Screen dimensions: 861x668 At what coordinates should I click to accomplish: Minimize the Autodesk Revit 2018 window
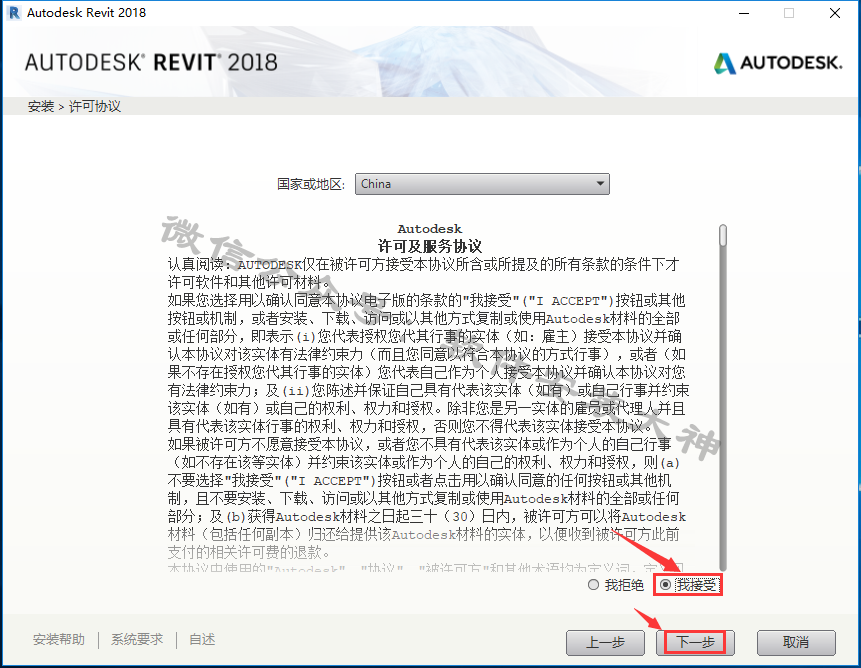click(744, 13)
